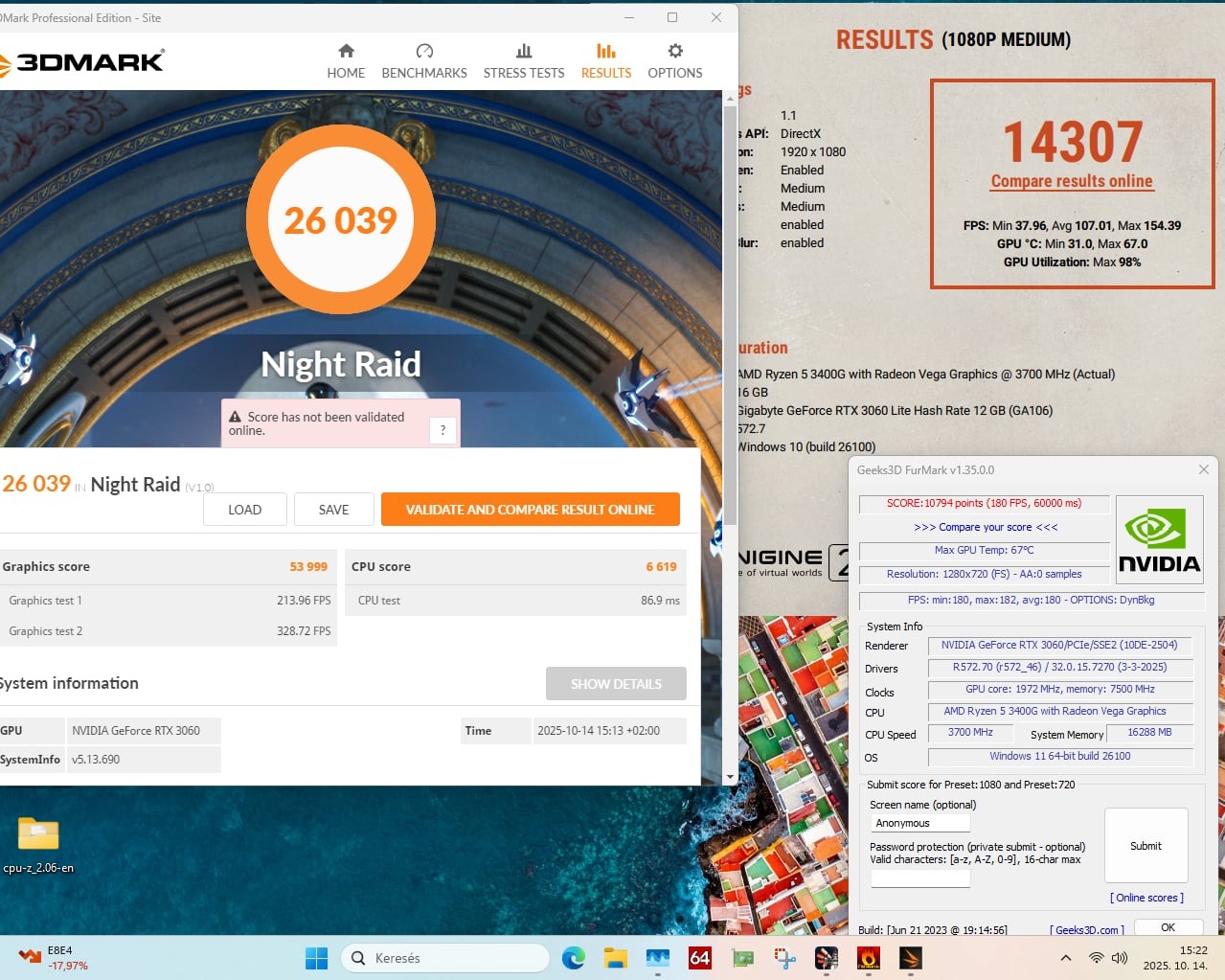The width and height of the screenshot is (1225, 980).
Task: Open the clock and date 15:22
Action: pyautogui.click(x=1176, y=958)
